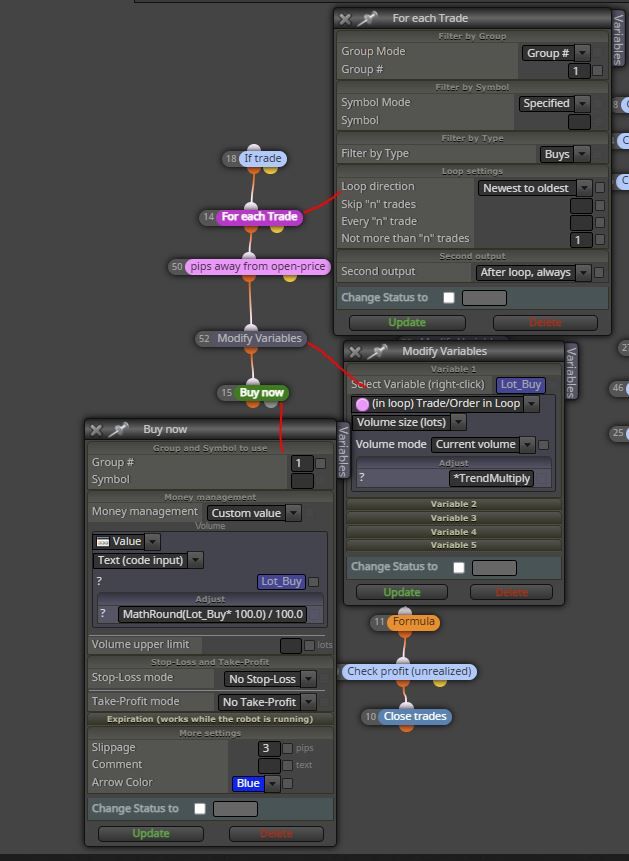Click Update in Modify Variables panel
This screenshot has height=861, width=629.
tap(402, 592)
